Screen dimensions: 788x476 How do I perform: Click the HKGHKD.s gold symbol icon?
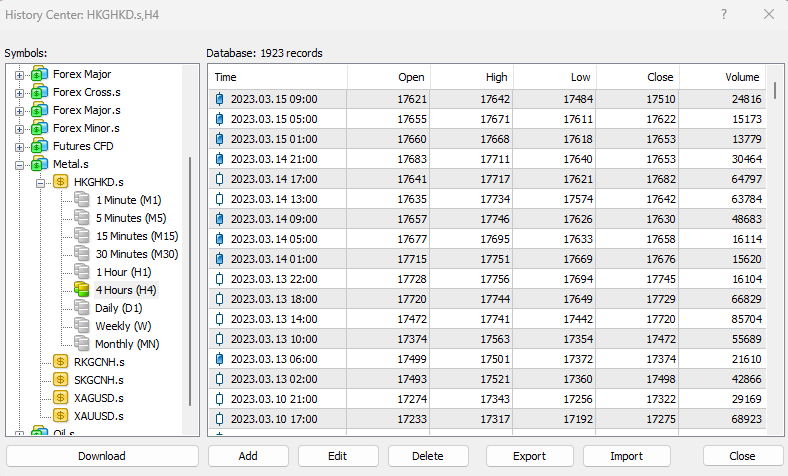point(60,182)
